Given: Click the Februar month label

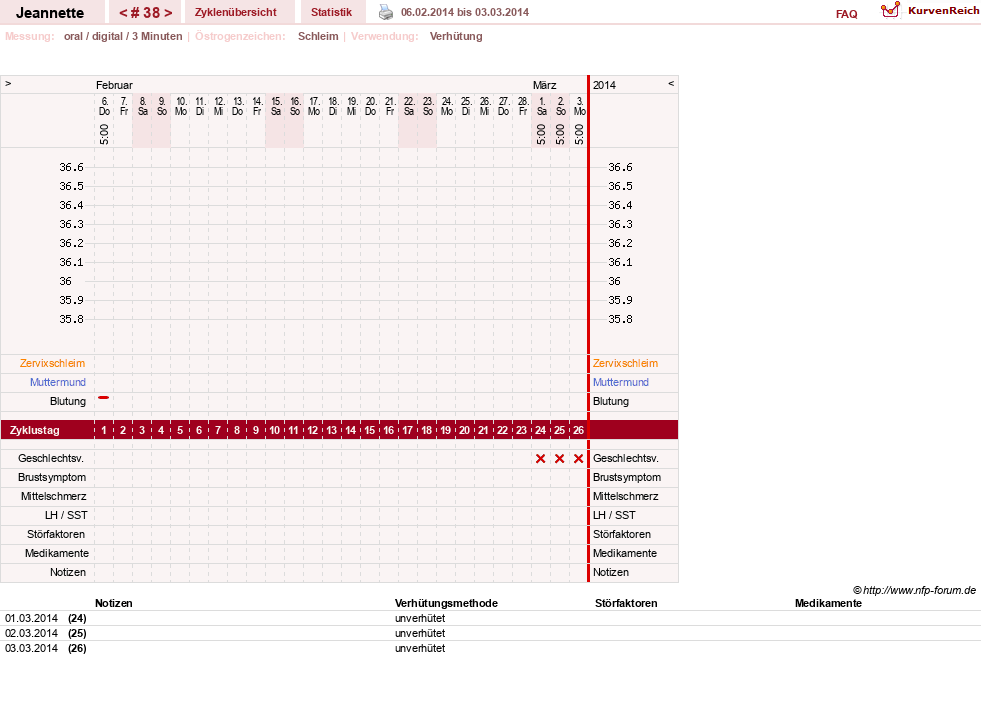Looking at the screenshot, I should (x=114, y=85).
